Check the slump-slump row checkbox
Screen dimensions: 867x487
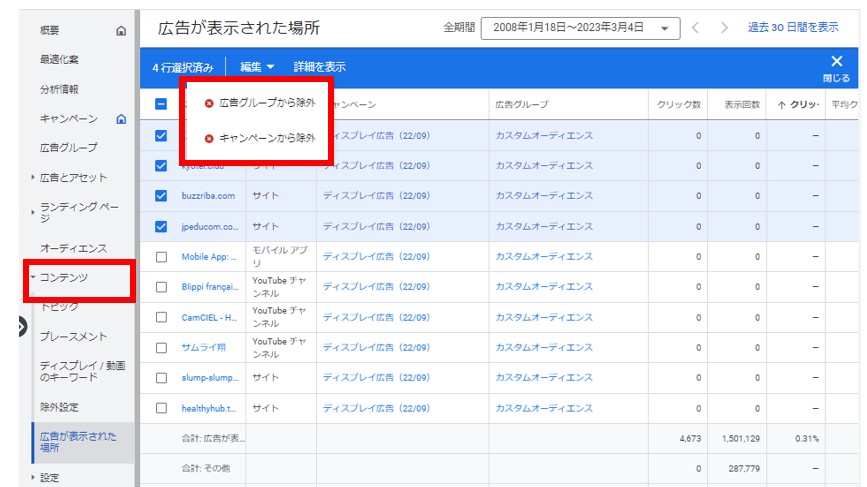161,378
